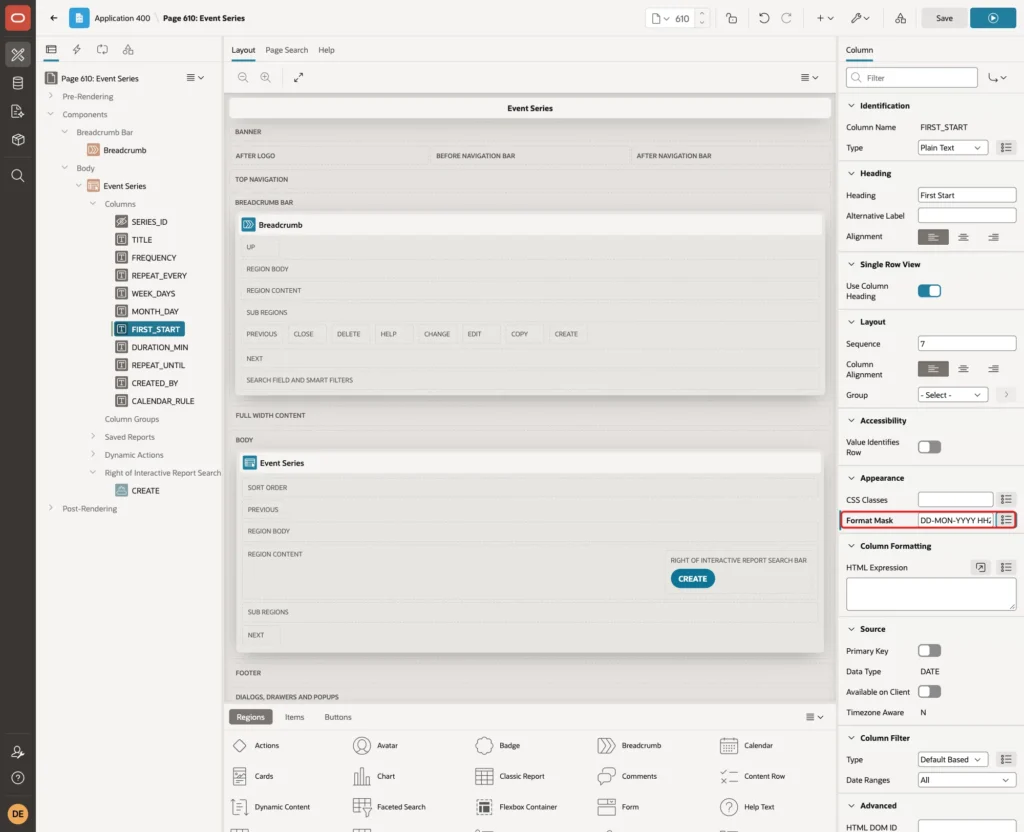This screenshot has width=1024, height=832.
Task: Open the Utilities wrench menu
Action: (859, 18)
